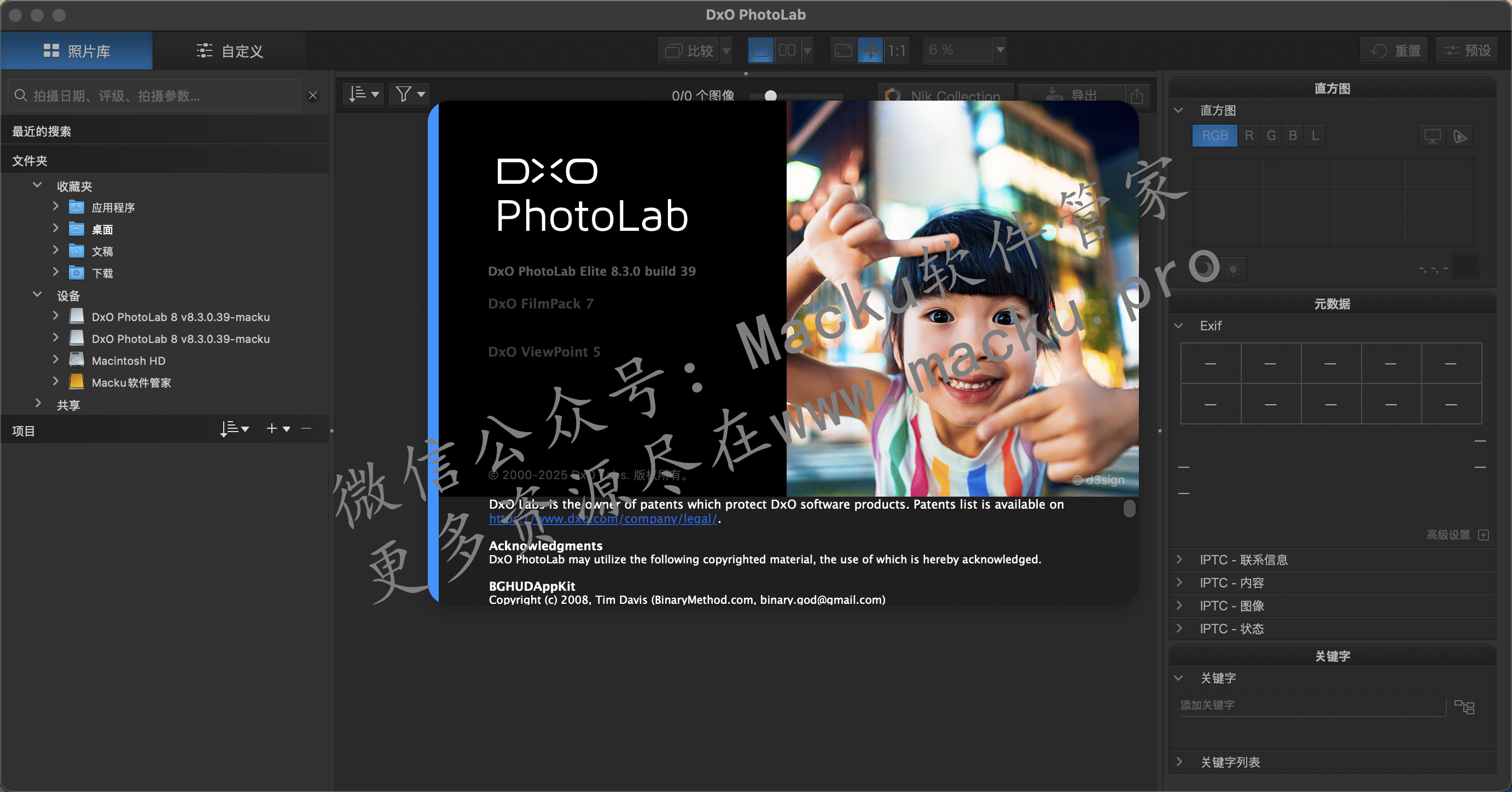
Task: Select Macku软件管家 volume
Action: 131,382
